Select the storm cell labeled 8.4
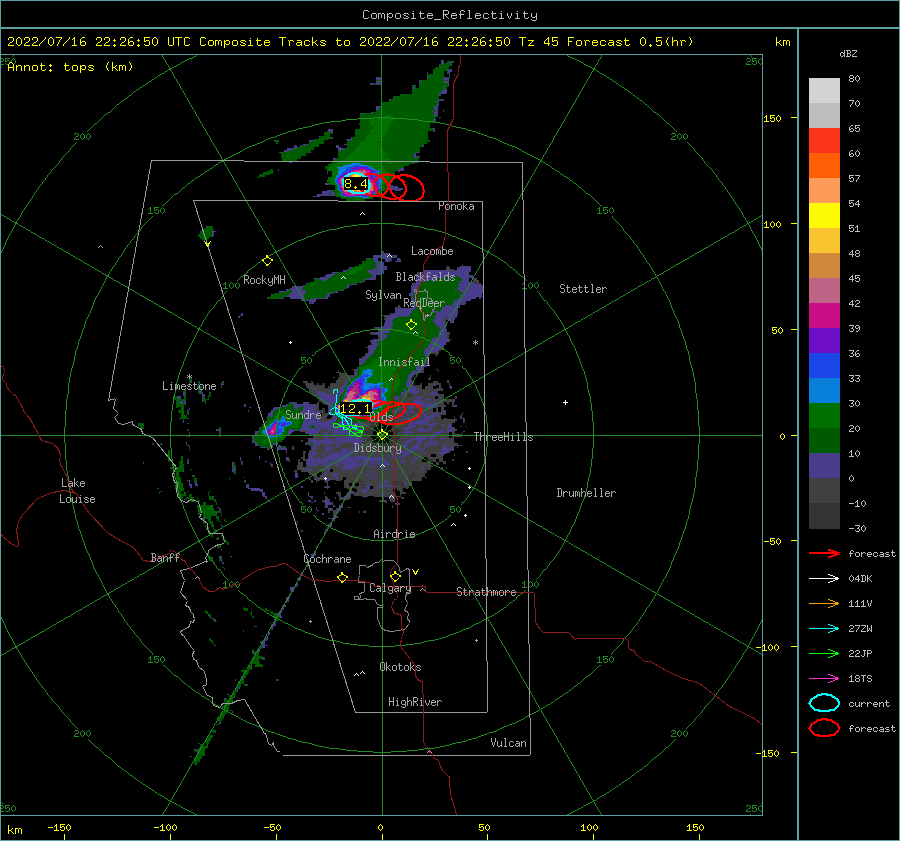The image size is (900, 841). (x=355, y=184)
